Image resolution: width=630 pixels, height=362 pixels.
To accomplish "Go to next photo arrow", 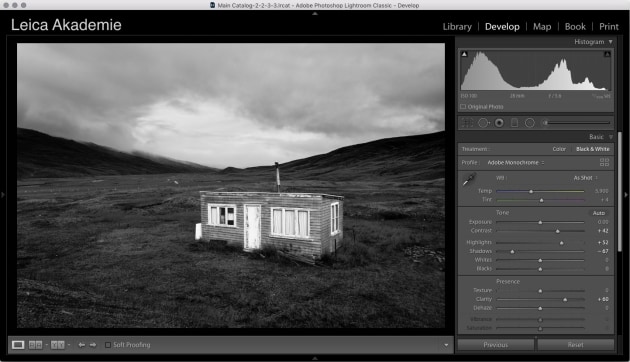I will [x=93, y=345].
